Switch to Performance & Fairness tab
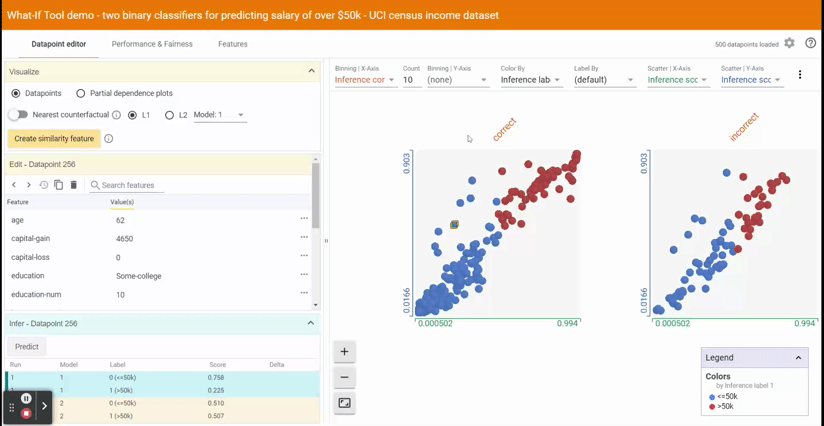824x426 pixels. tap(152, 44)
